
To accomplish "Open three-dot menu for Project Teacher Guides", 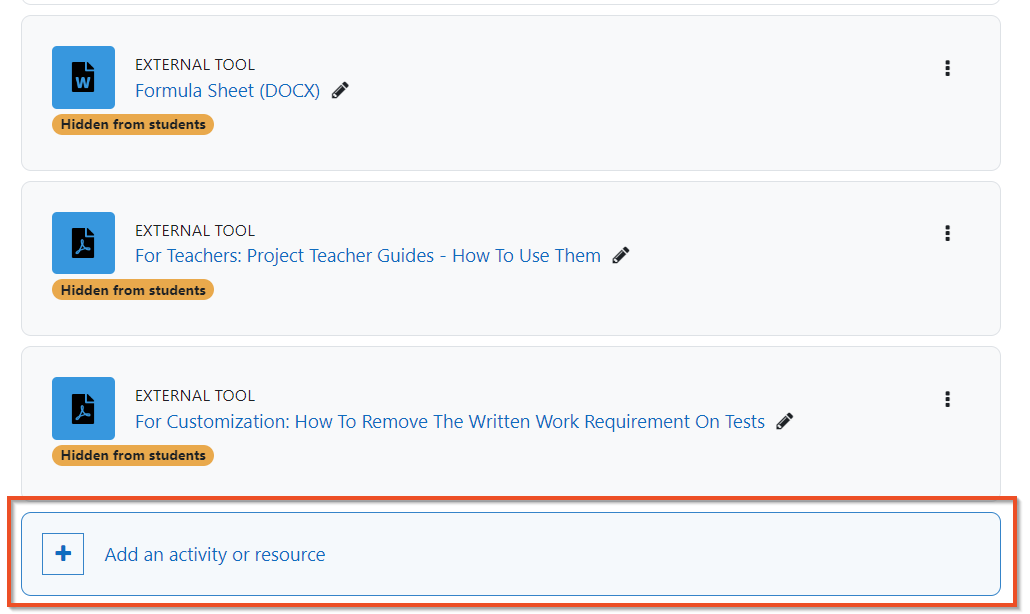I will click(x=947, y=233).
